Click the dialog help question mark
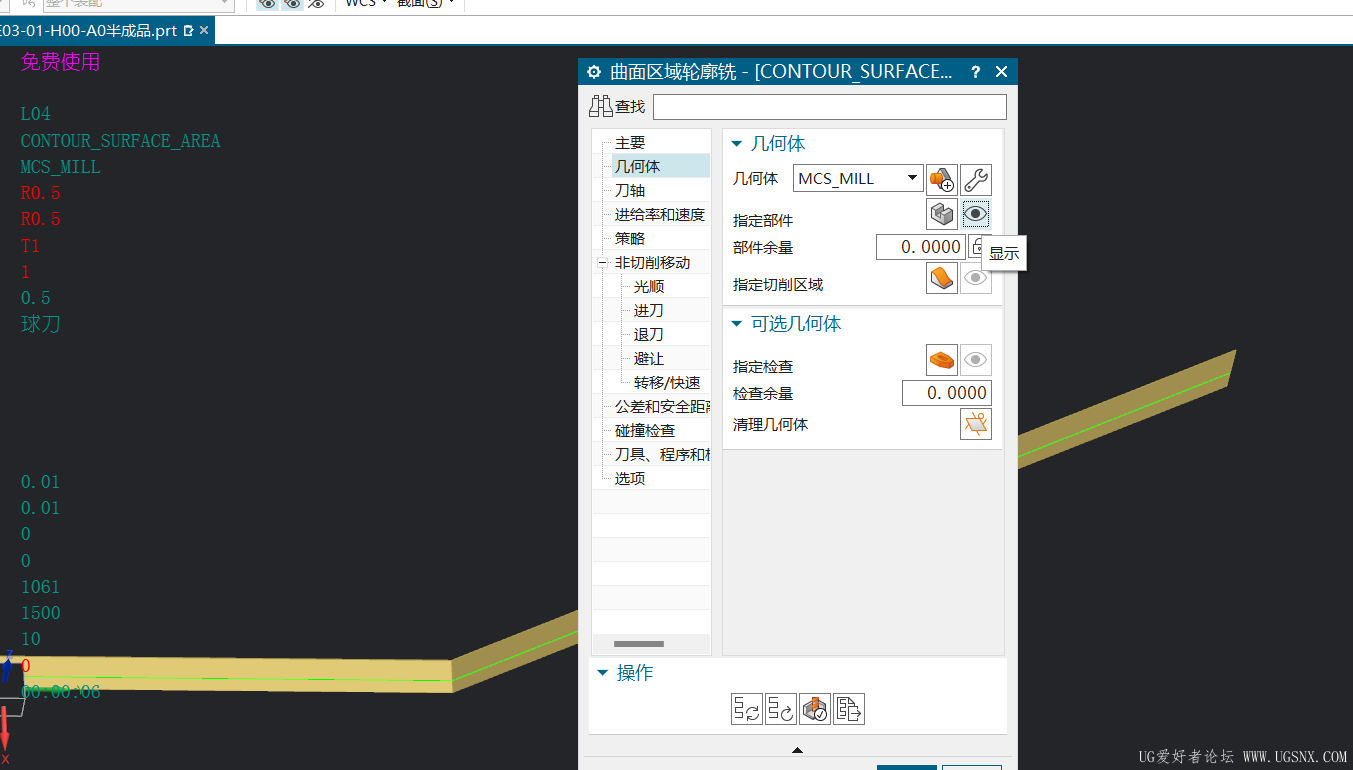1353x770 pixels. pos(976,72)
